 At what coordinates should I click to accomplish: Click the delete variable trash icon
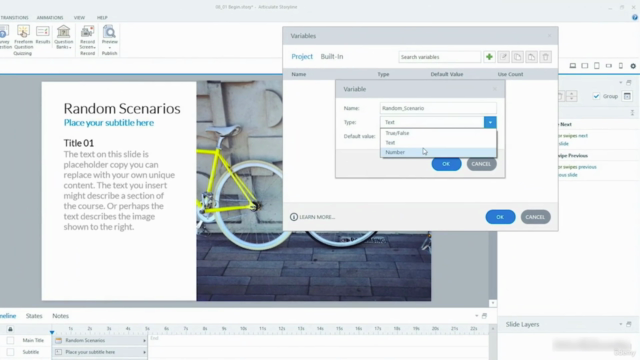545,57
